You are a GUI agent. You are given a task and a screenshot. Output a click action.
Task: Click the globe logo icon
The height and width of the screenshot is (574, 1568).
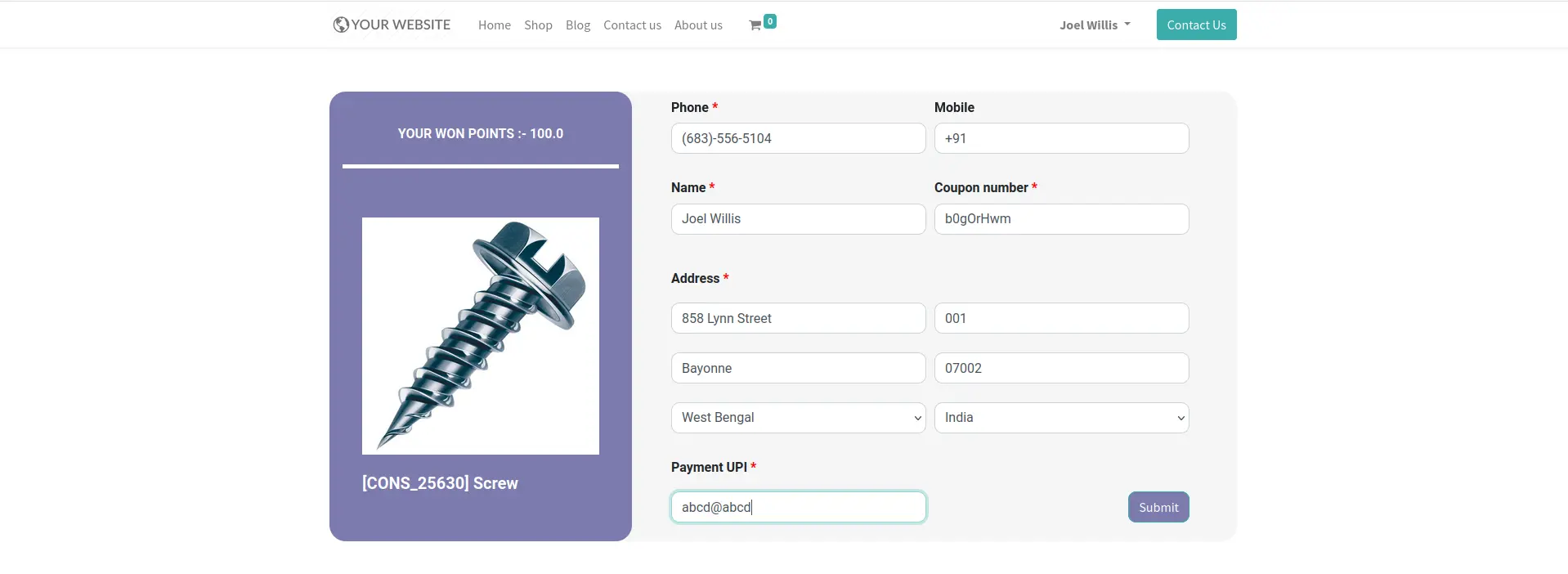(x=341, y=25)
